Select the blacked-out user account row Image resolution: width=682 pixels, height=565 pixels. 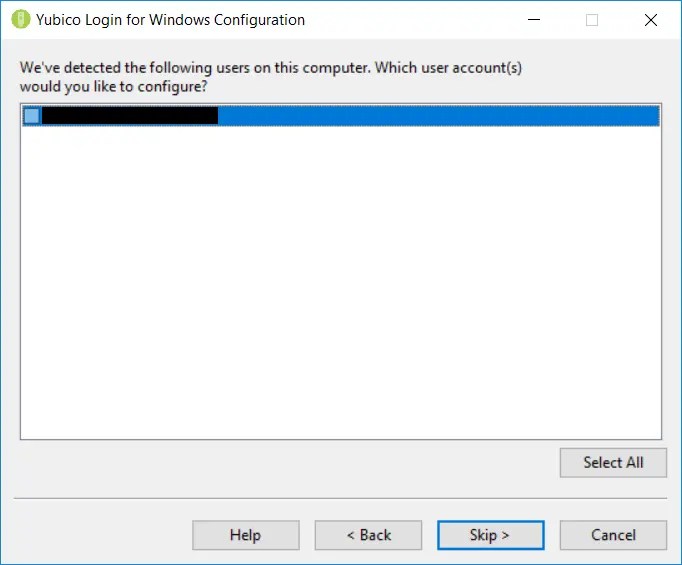pos(341,116)
